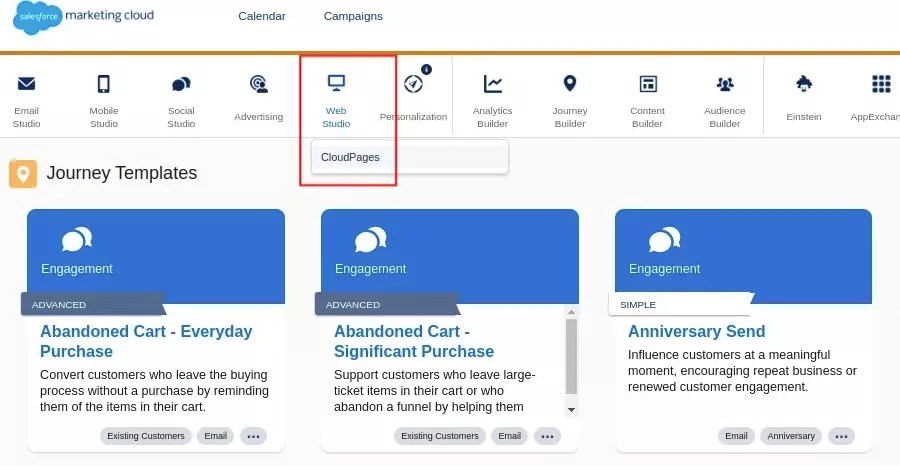Click Engagement icon on Significant Purchase card
Image resolution: width=900 pixels, height=466 pixels.
tap(371, 239)
